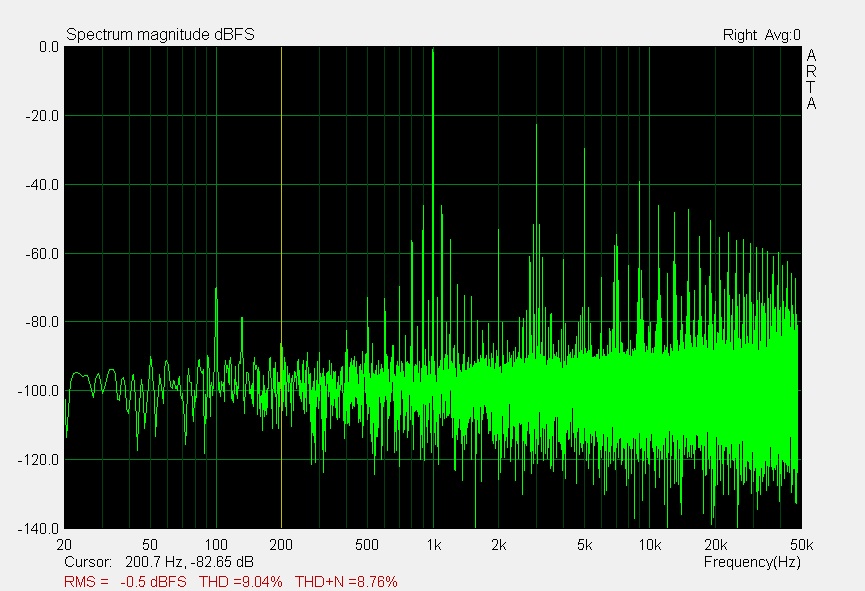Click the '-60.0' dB axis label

click(x=42, y=254)
